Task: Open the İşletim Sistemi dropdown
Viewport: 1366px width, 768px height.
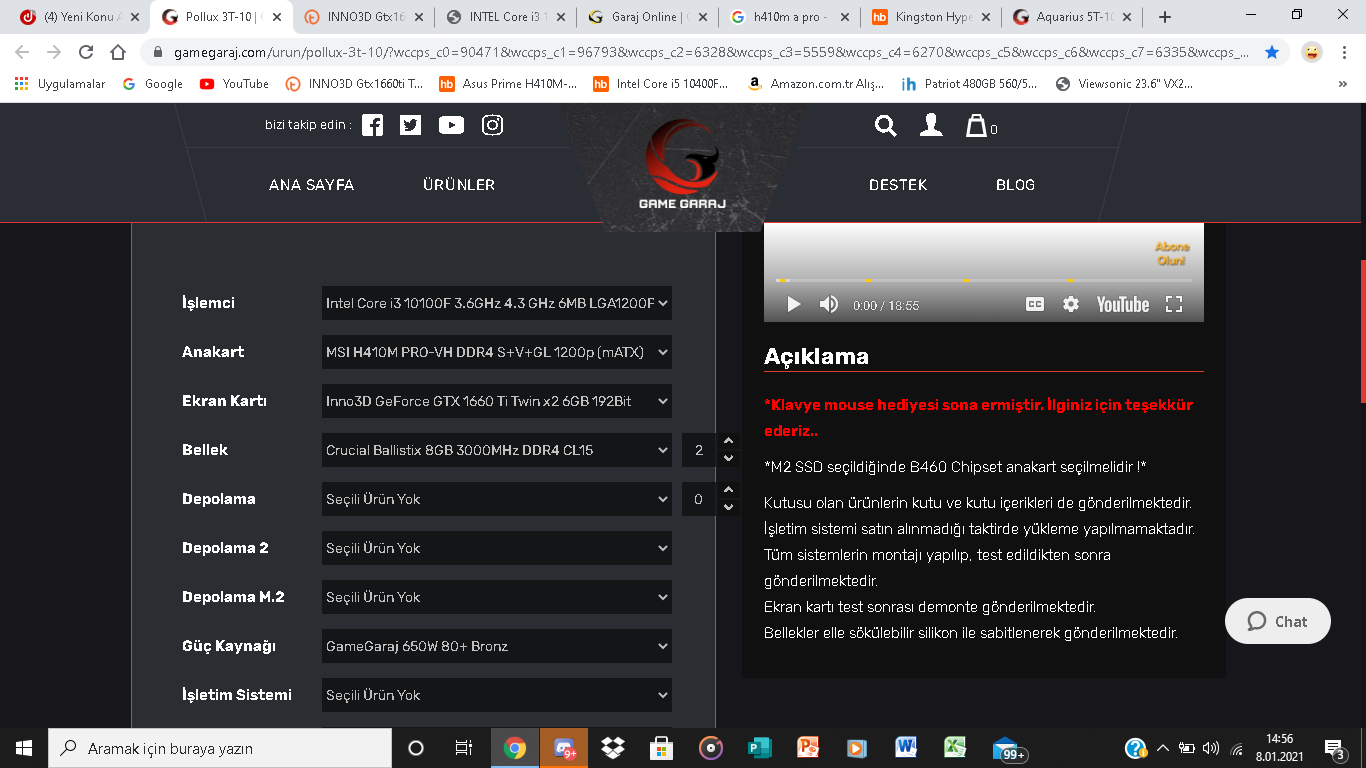Action: point(497,695)
